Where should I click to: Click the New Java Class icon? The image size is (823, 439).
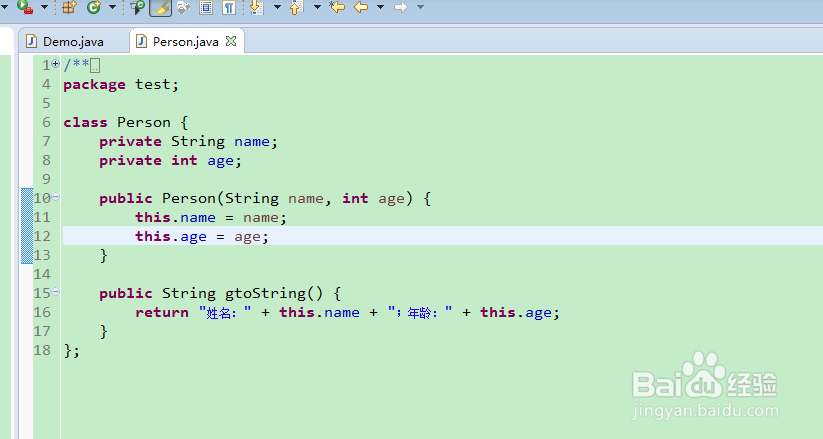click(x=94, y=7)
